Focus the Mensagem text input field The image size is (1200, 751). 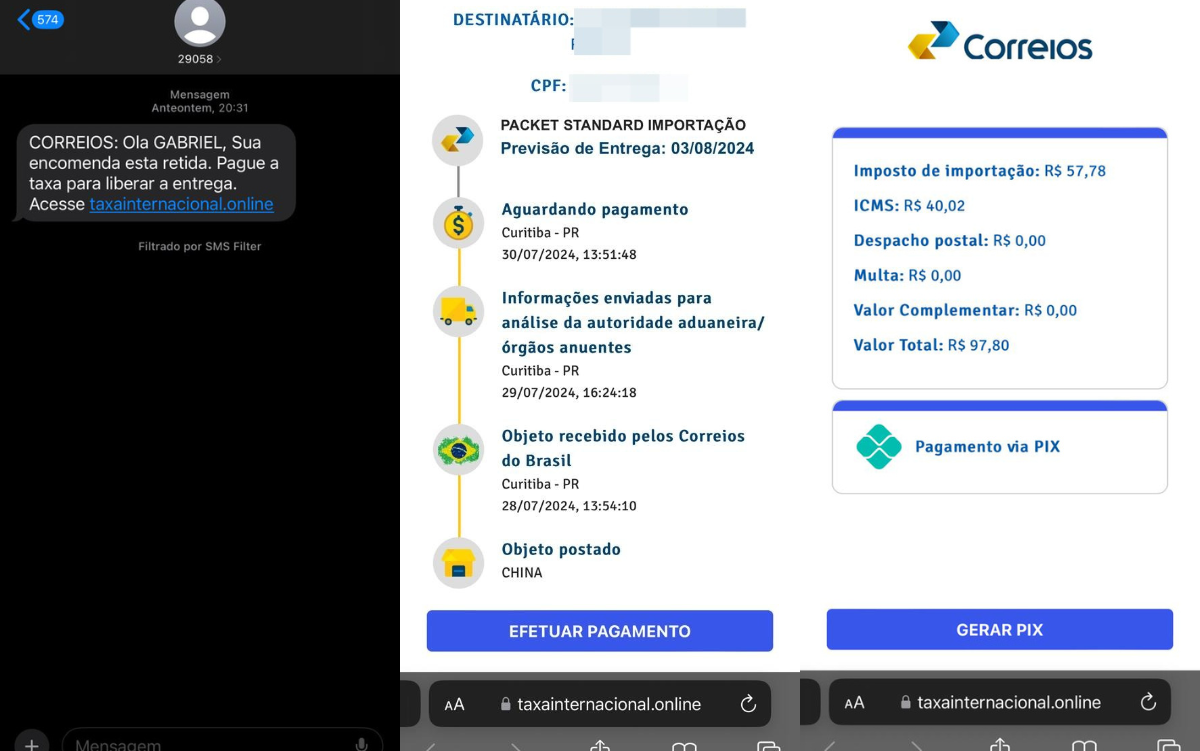pos(222,744)
